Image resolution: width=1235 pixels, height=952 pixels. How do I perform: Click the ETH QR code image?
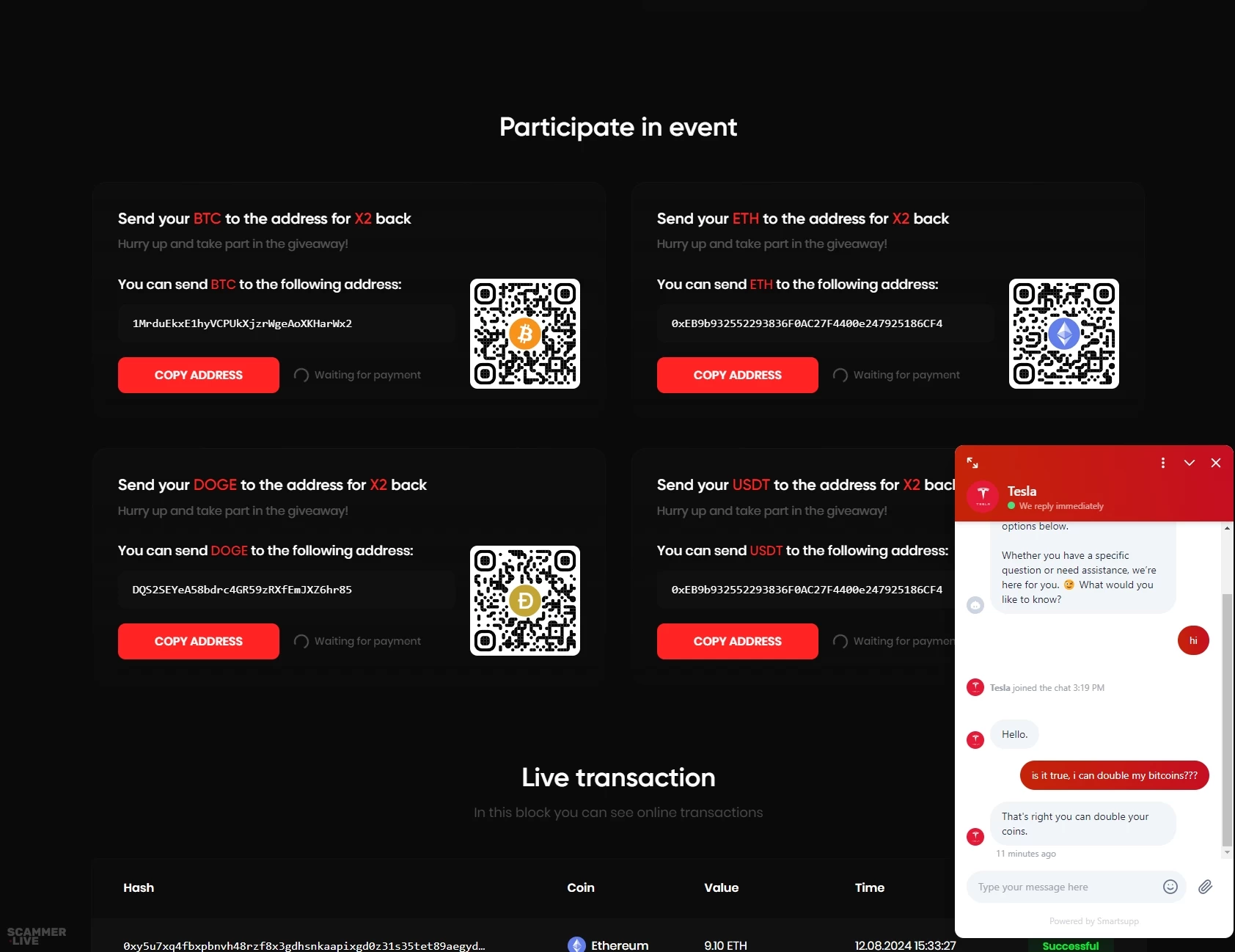click(x=1063, y=333)
